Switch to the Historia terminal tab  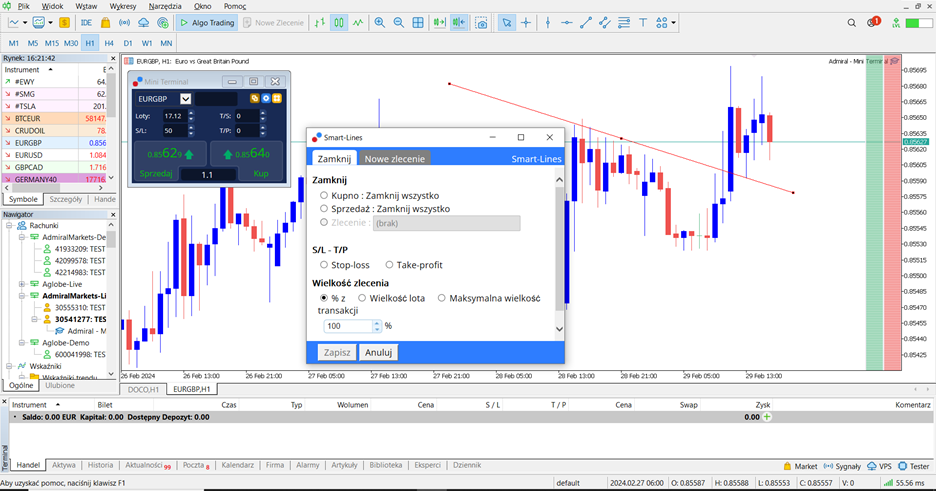coord(100,465)
